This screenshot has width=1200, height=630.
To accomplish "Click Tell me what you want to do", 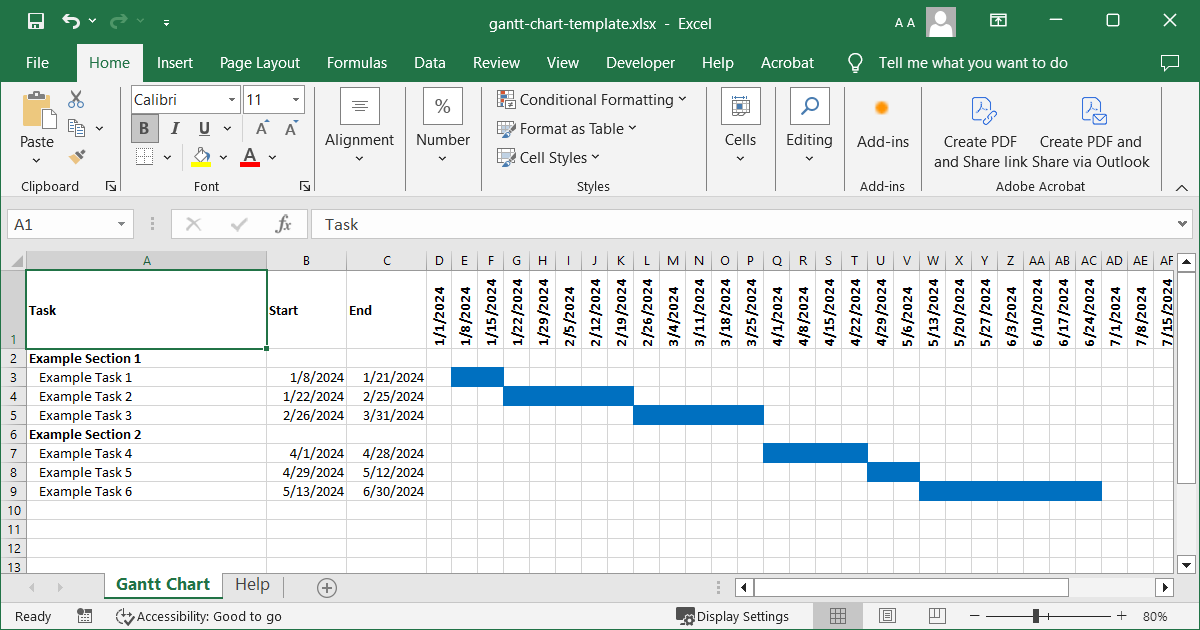I will [973, 62].
